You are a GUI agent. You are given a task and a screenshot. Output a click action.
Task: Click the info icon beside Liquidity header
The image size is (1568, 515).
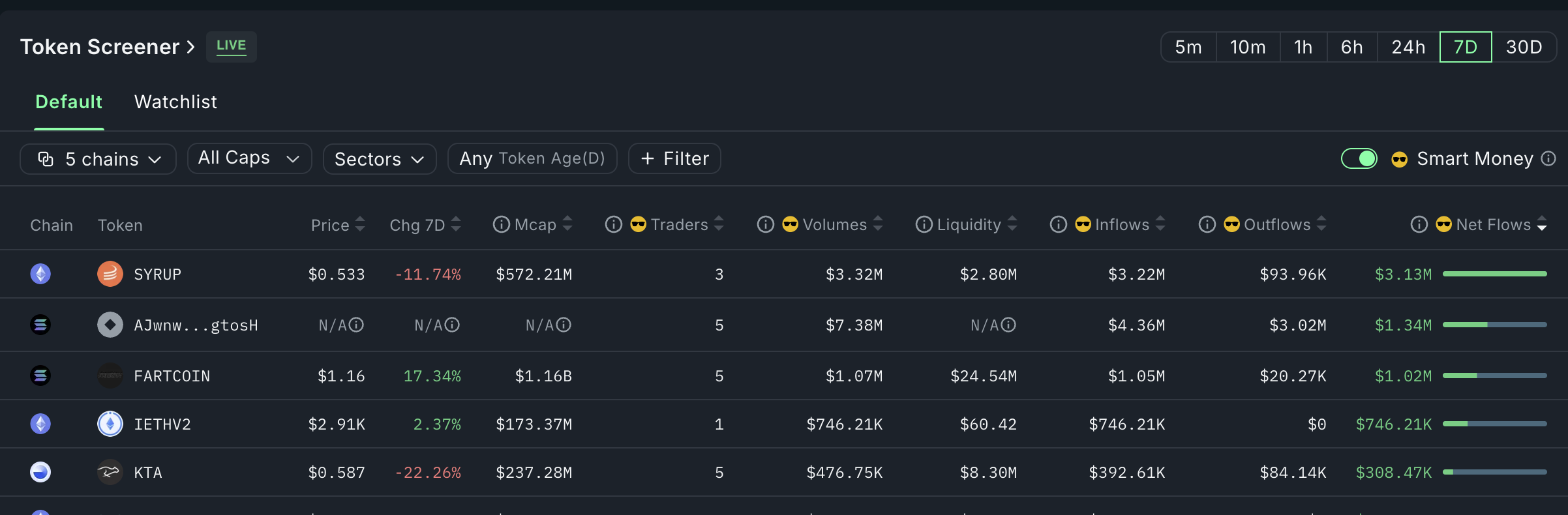(x=924, y=224)
